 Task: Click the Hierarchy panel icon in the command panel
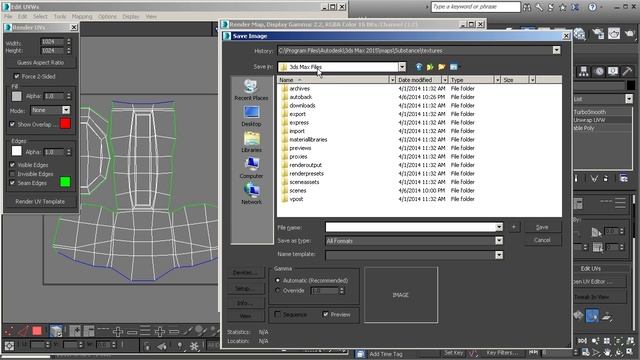pyautogui.click(x=584, y=71)
